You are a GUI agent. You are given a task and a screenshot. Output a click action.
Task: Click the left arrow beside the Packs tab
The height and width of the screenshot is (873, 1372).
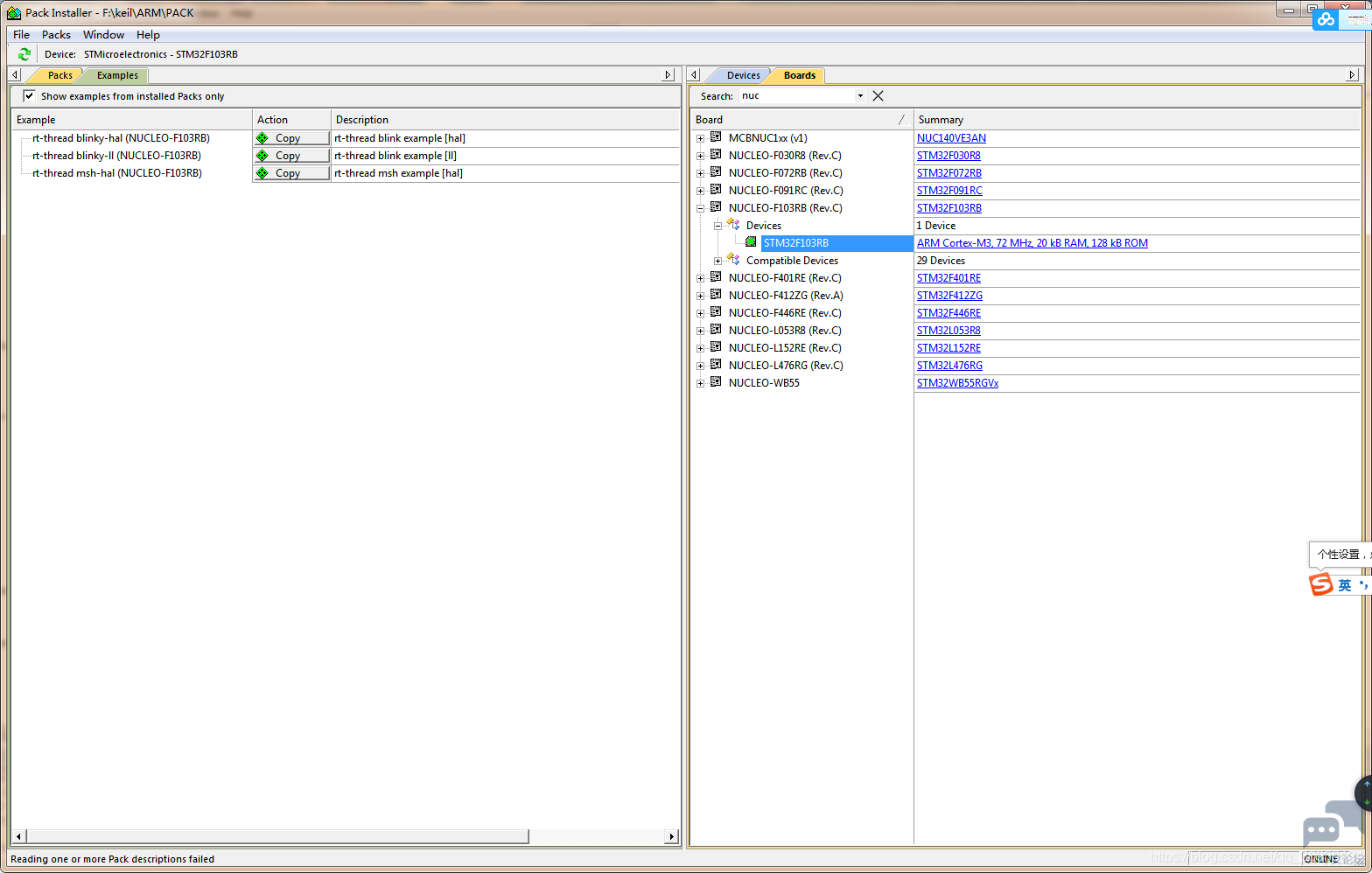click(15, 75)
